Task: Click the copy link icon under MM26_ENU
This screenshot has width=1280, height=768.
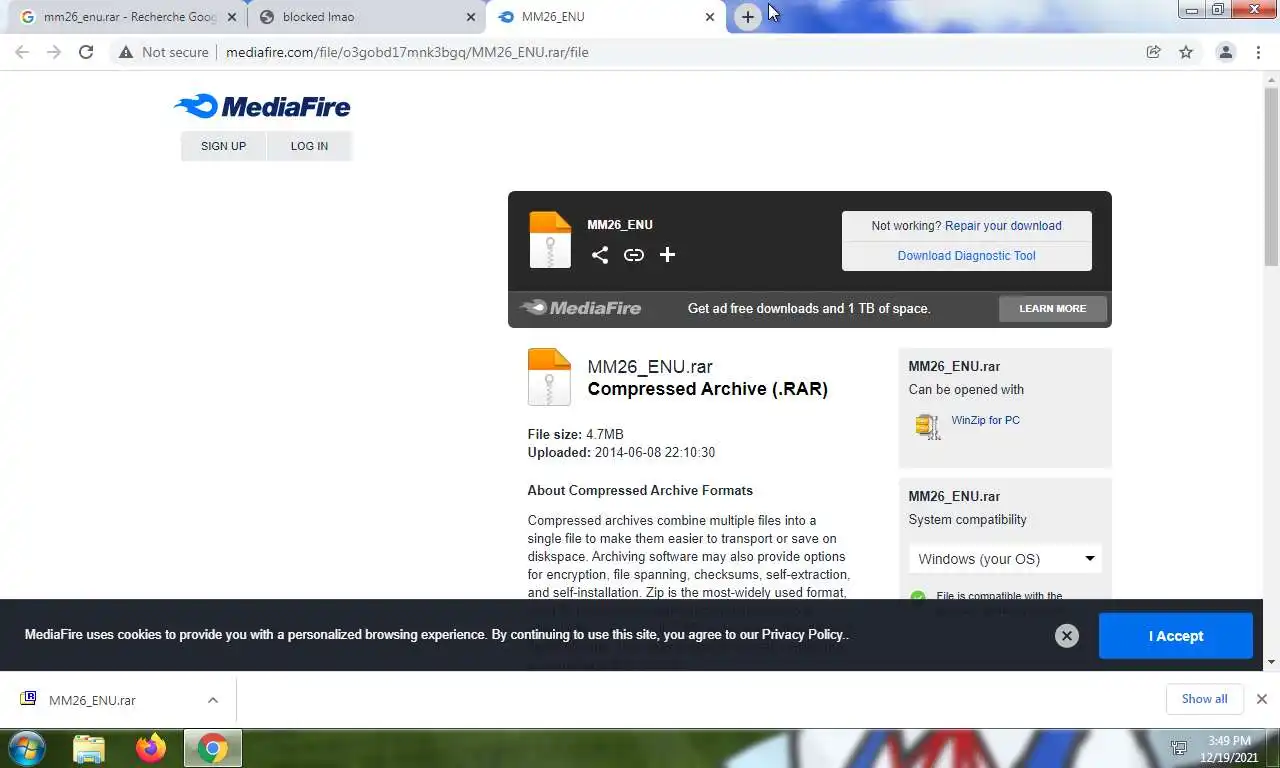Action: point(634,255)
